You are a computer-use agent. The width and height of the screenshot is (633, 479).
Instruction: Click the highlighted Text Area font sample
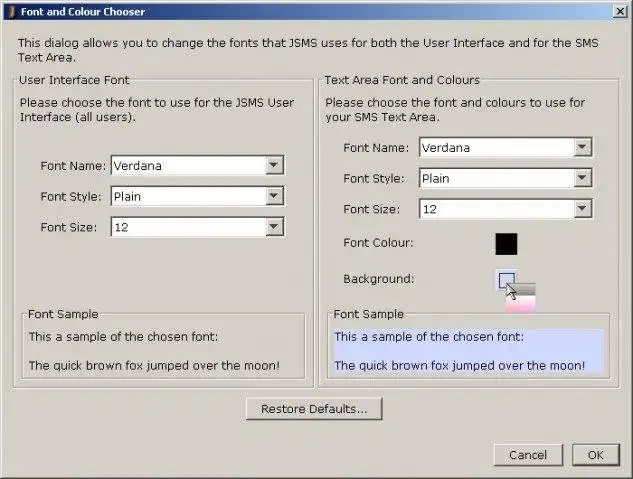tap(468, 351)
